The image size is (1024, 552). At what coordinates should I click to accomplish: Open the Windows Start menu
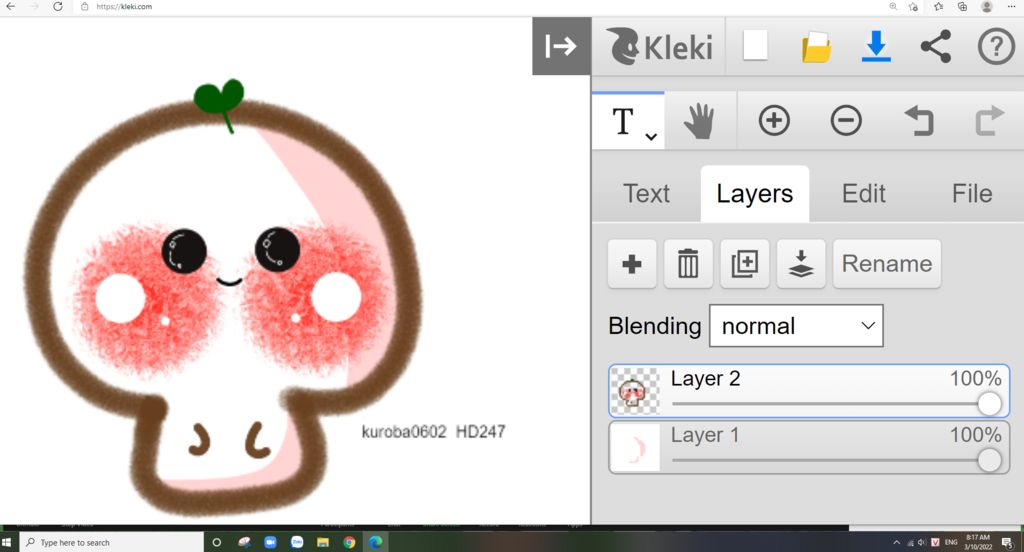pos(7,542)
